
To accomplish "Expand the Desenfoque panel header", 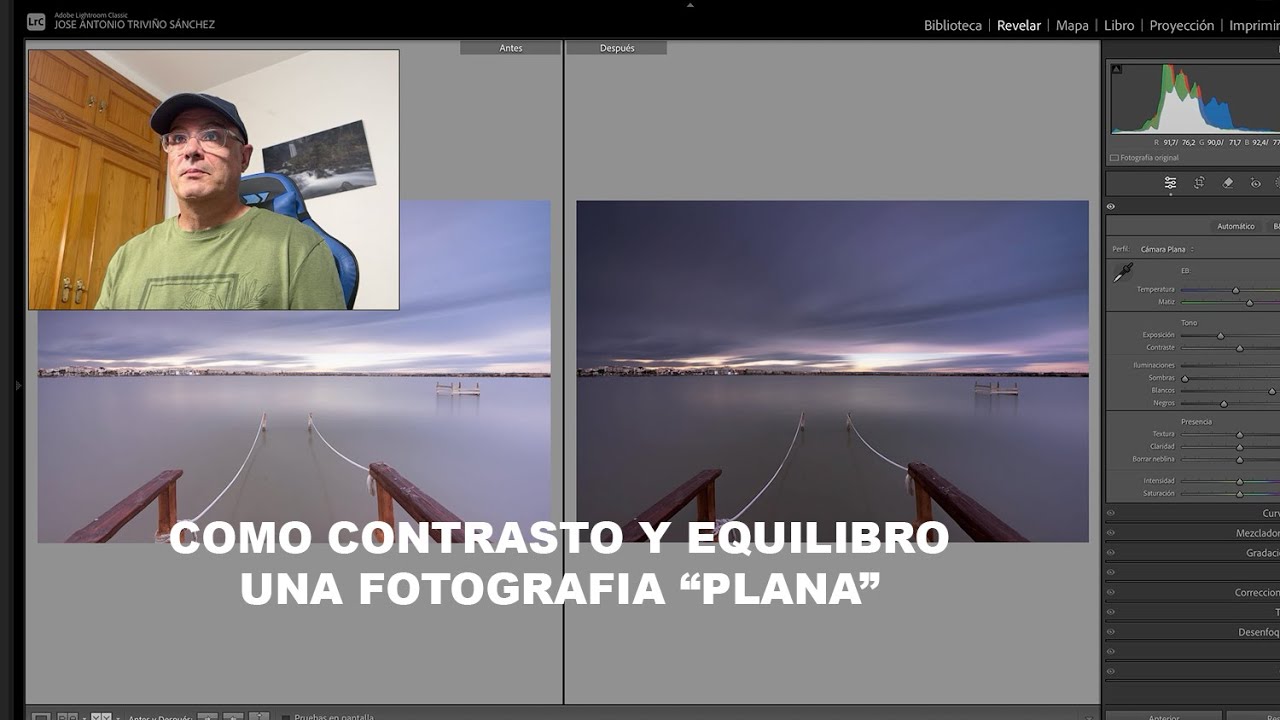I will [1192, 632].
